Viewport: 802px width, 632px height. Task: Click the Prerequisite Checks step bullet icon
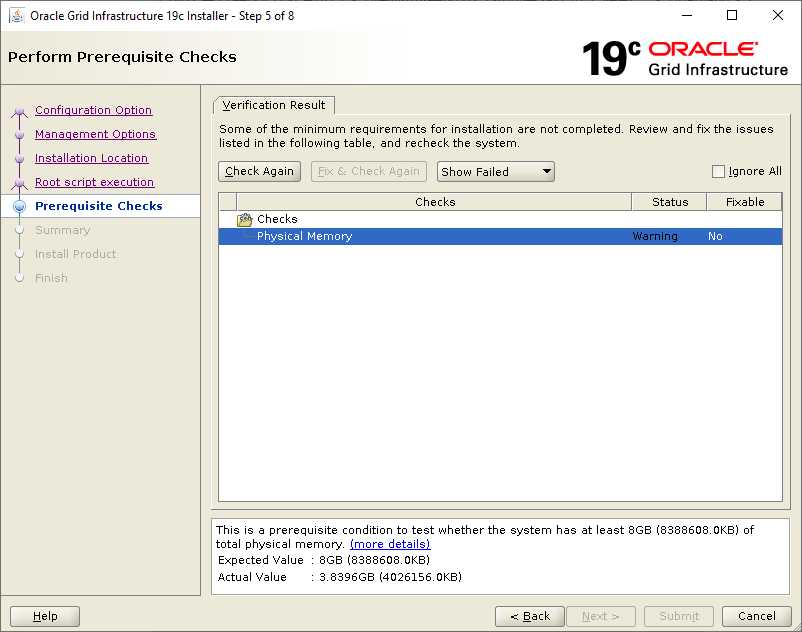tap(20, 206)
